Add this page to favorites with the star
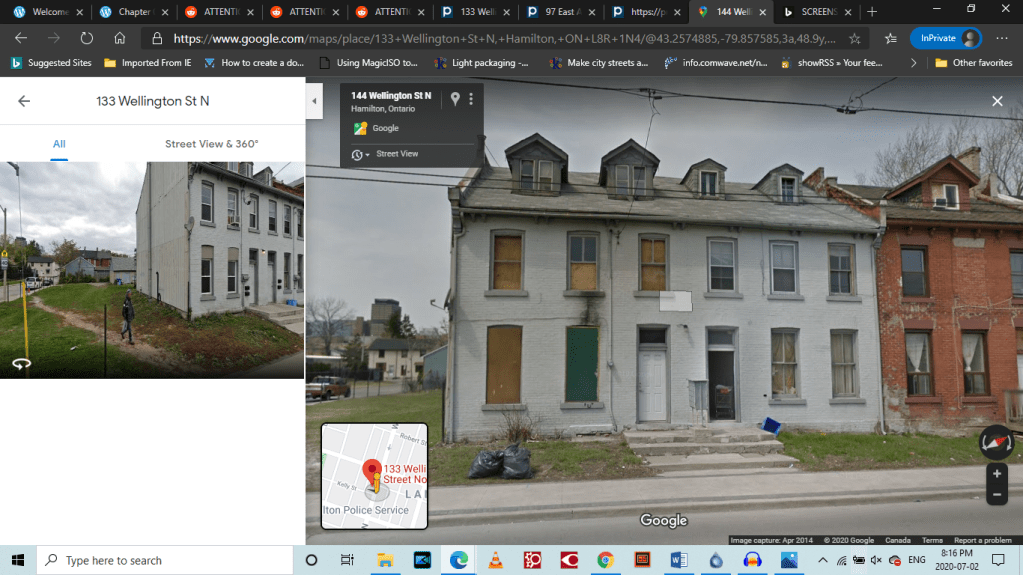Image resolution: width=1023 pixels, height=575 pixels. tap(854, 38)
